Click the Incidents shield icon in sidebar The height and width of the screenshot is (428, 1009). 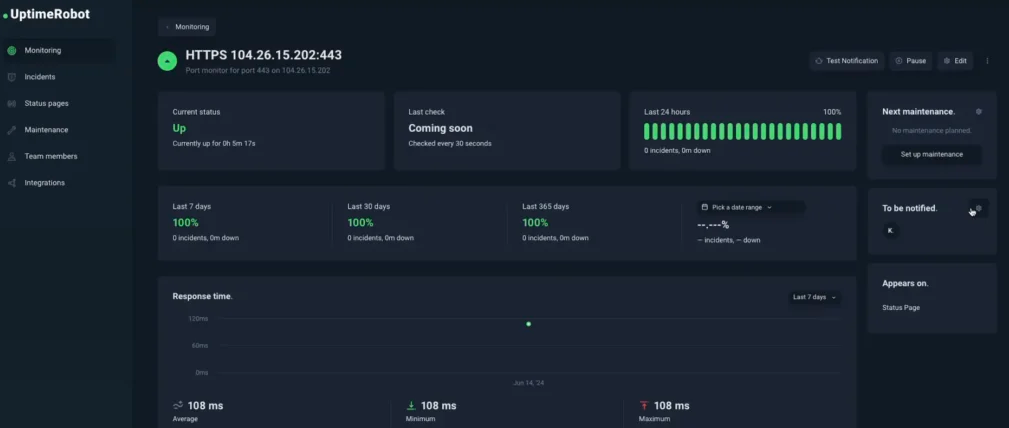point(12,77)
